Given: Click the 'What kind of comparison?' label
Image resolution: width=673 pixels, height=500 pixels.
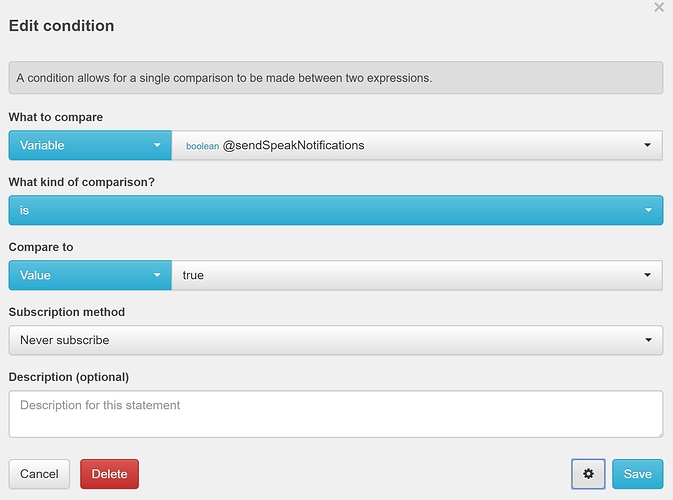Looking at the screenshot, I should coord(82,182).
